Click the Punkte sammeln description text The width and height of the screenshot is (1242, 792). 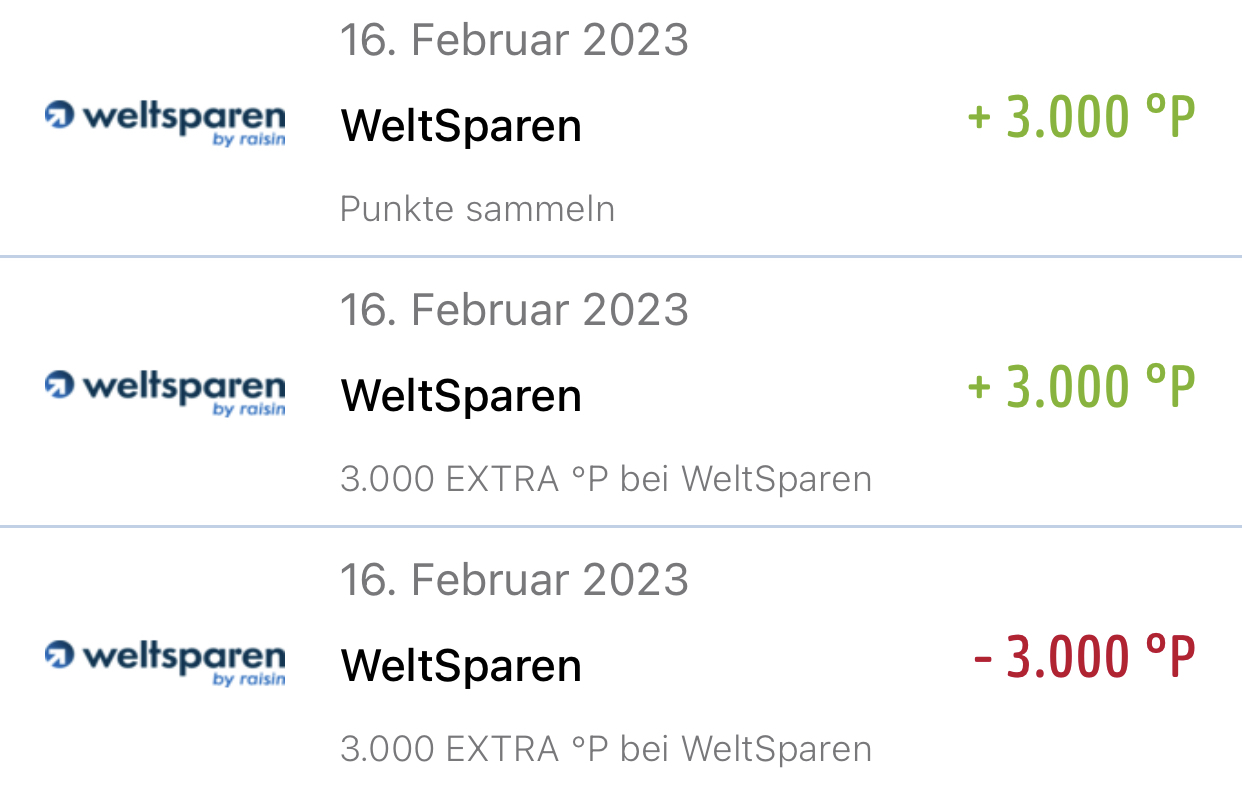477,209
